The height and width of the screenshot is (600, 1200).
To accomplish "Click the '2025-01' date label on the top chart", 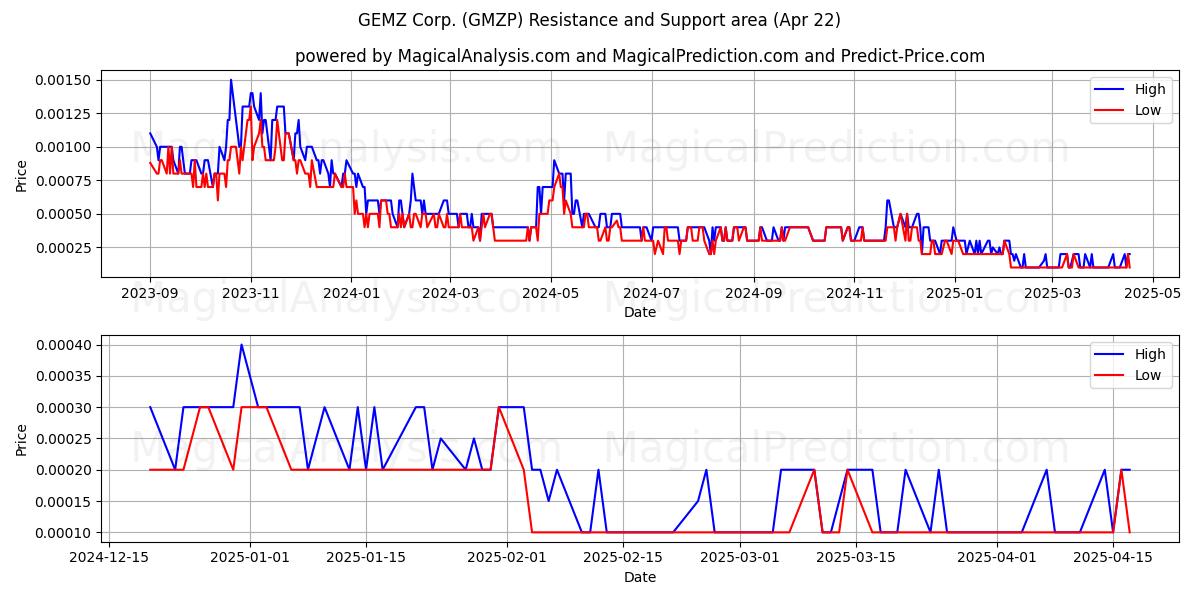I will pos(954,293).
